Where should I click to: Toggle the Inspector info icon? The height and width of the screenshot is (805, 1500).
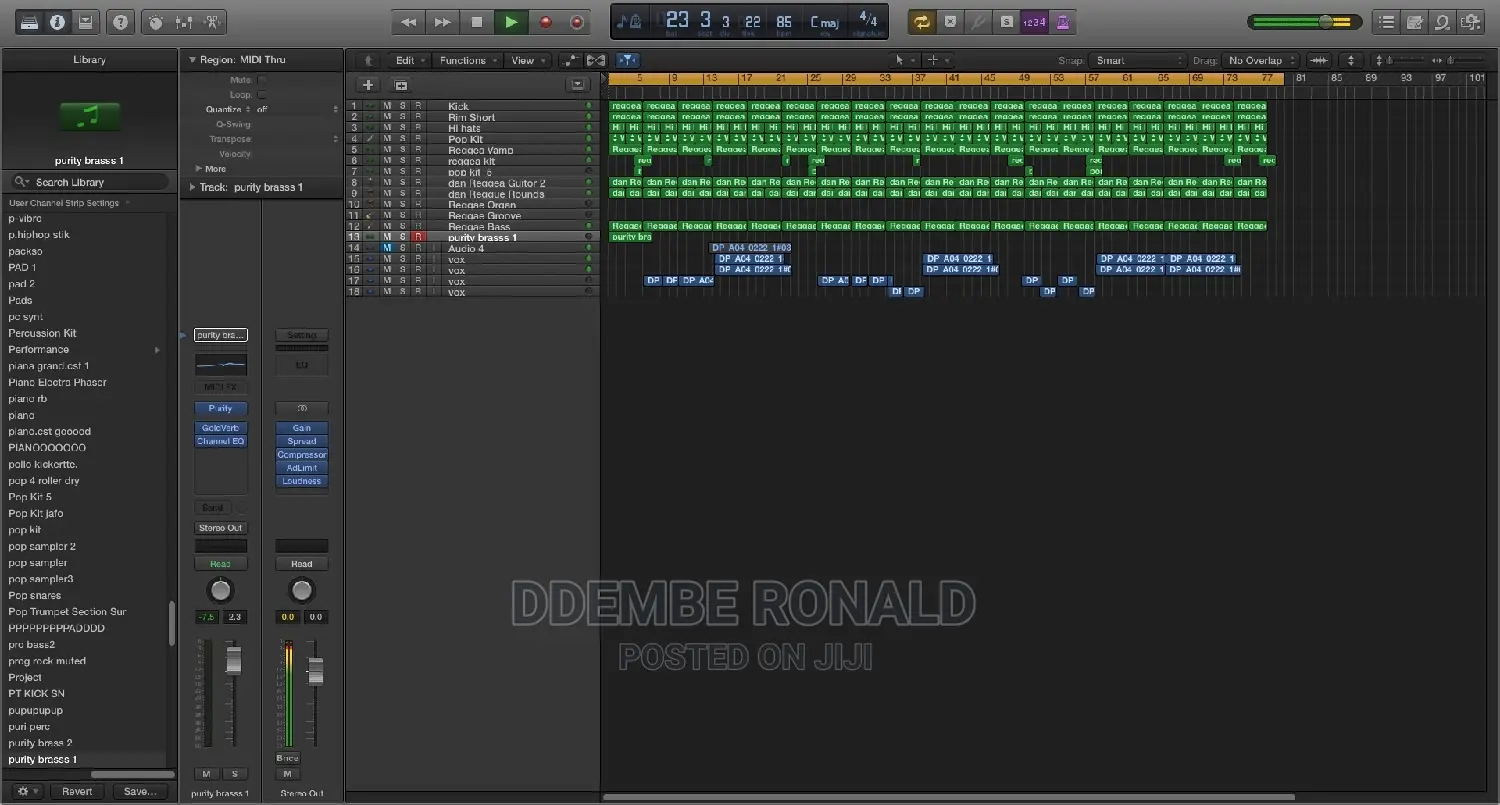(x=57, y=21)
